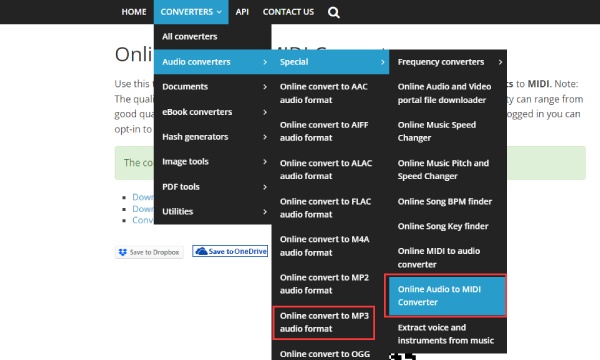Image resolution: width=600 pixels, height=360 pixels.
Task: Expand PDF tools submenu
Action: (212, 187)
